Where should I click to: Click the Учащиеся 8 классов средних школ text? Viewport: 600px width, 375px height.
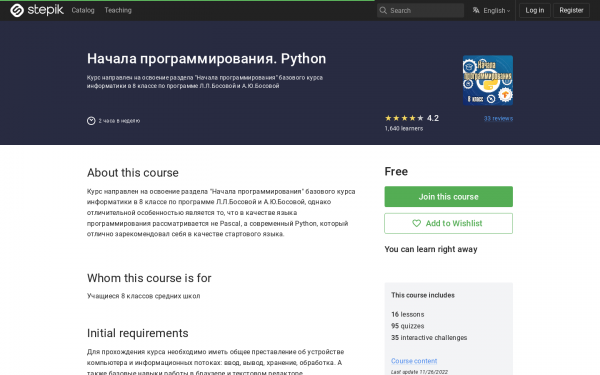143,296
